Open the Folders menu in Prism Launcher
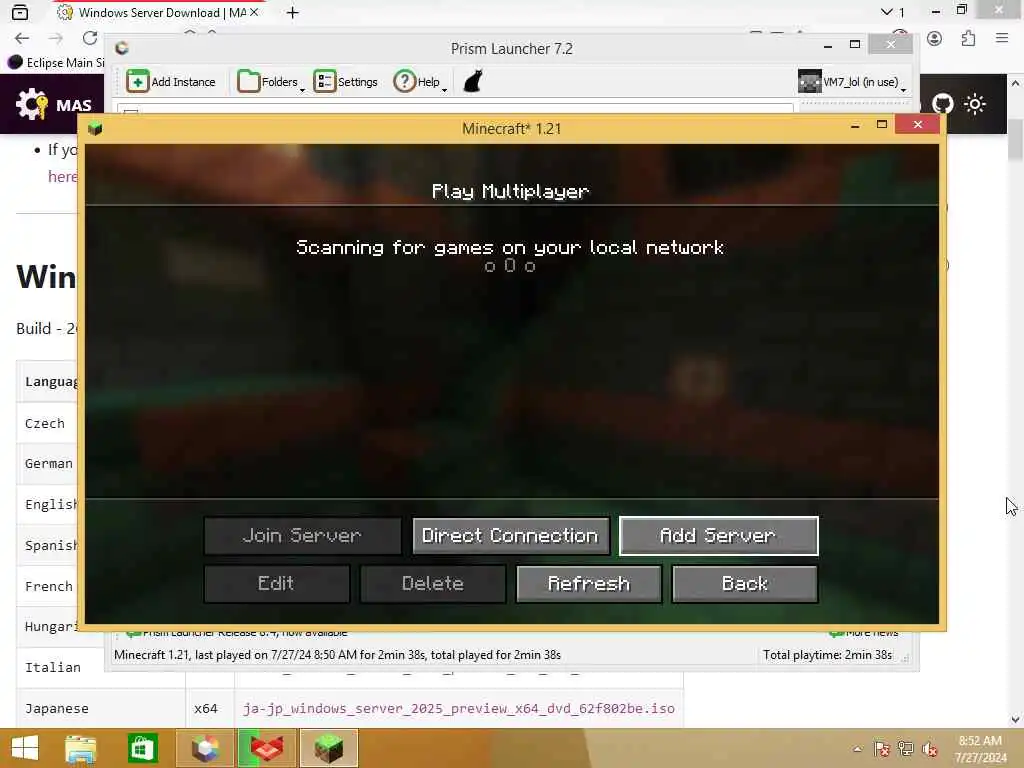1024x768 pixels. click(270, 82)
